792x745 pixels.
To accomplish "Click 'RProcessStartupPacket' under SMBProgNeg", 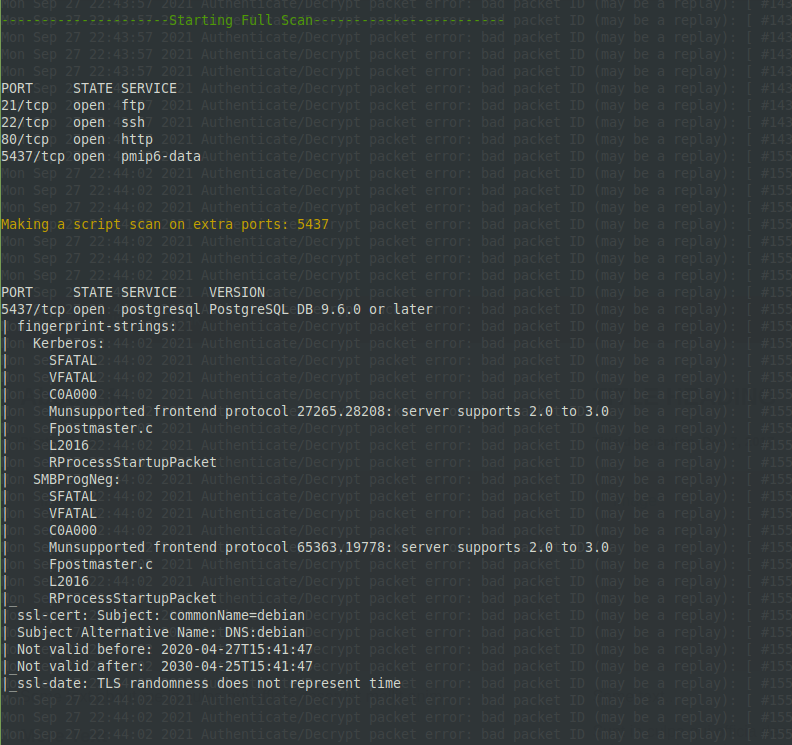I will (x=133, y=599).
